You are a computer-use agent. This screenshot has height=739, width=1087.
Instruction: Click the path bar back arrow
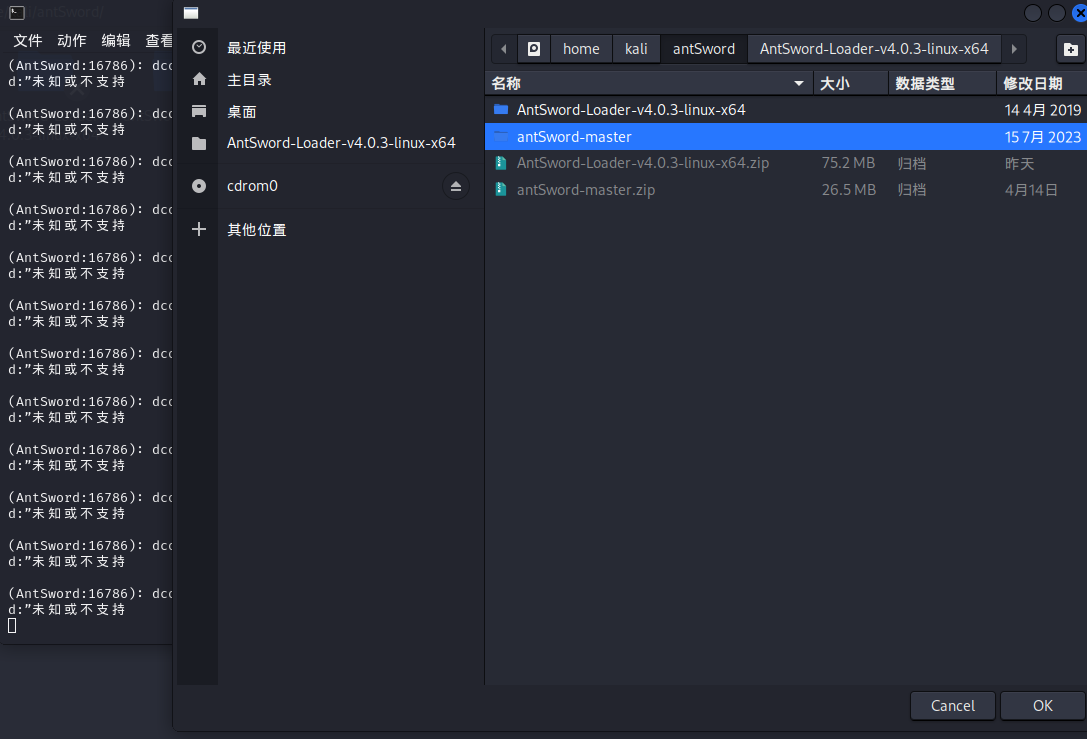(x=504, y=49)
